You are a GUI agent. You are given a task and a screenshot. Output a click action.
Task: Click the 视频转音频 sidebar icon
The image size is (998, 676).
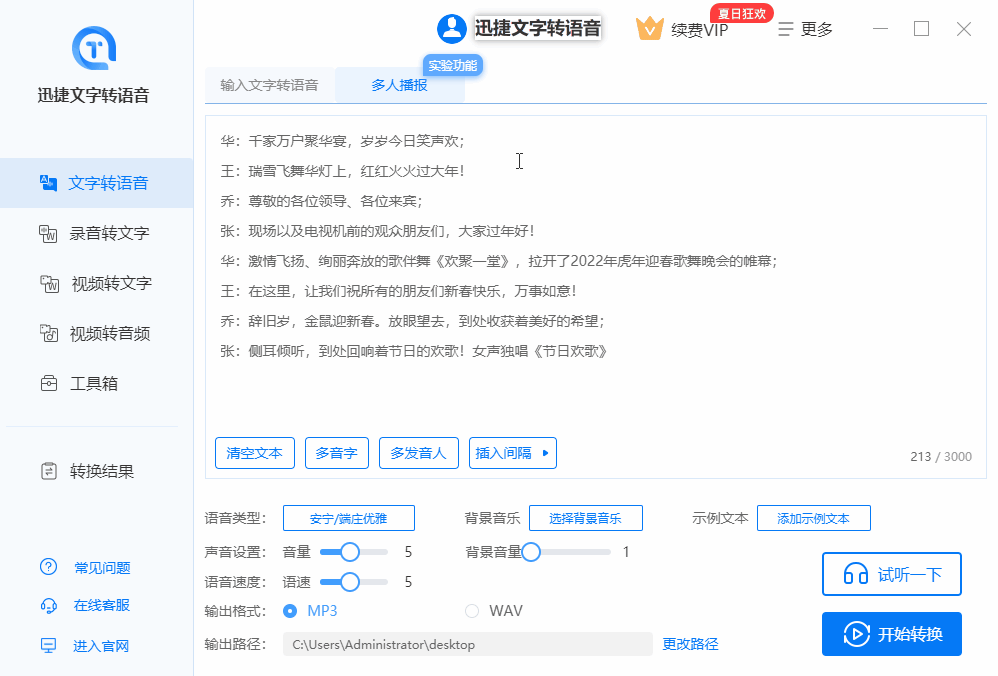coord(49,333)
